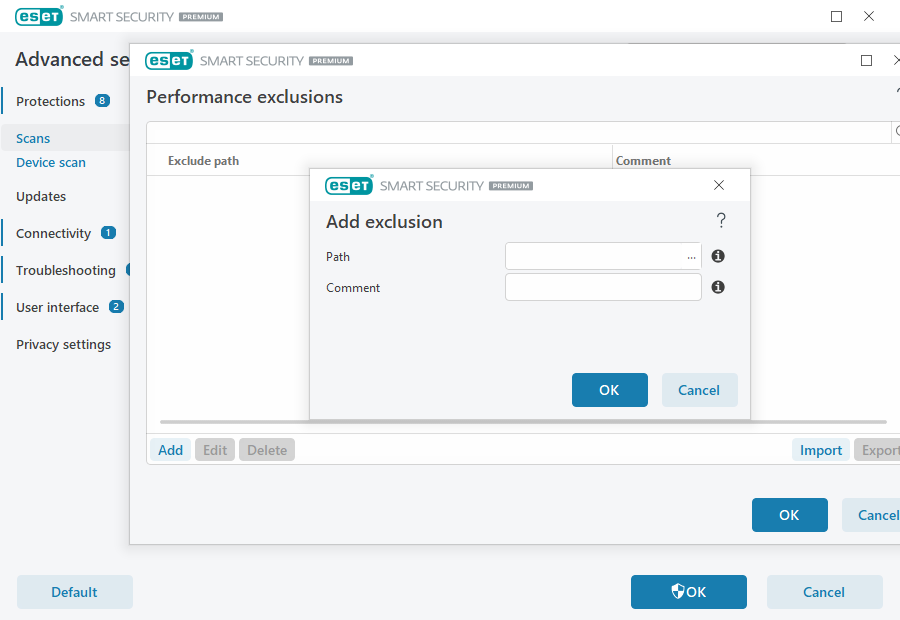900x620 pixels.
Task: Select Scans in the sidebar
Action: (33, 138)
